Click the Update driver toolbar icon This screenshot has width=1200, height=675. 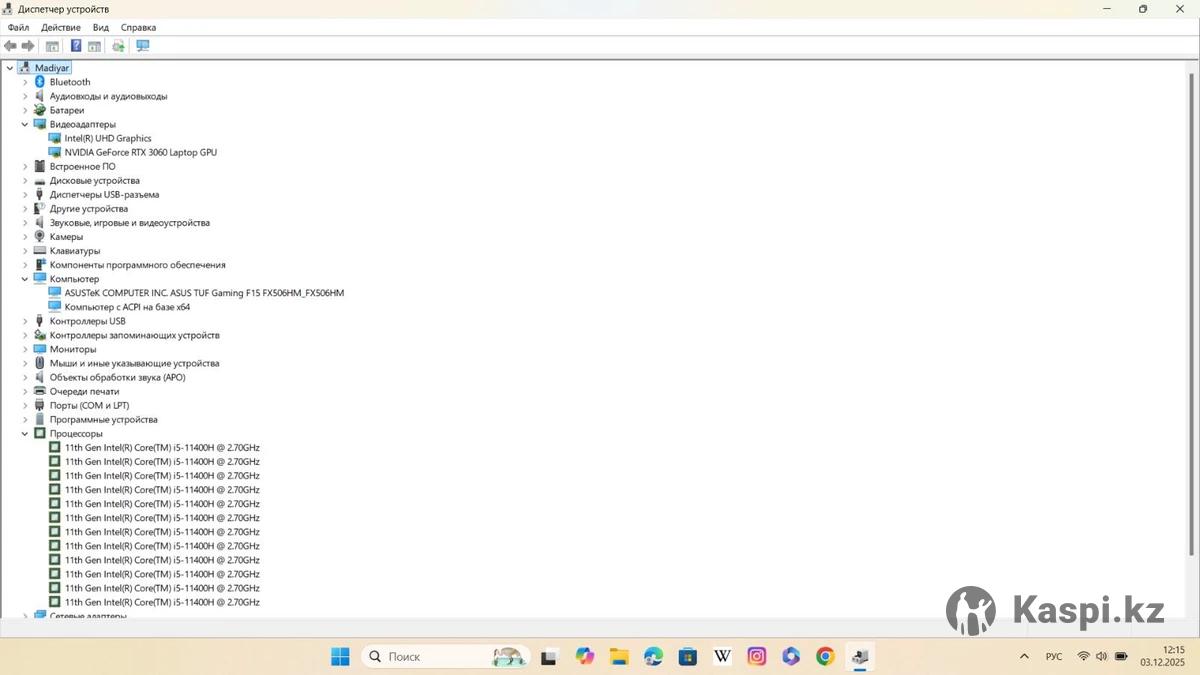pos(118,46)
